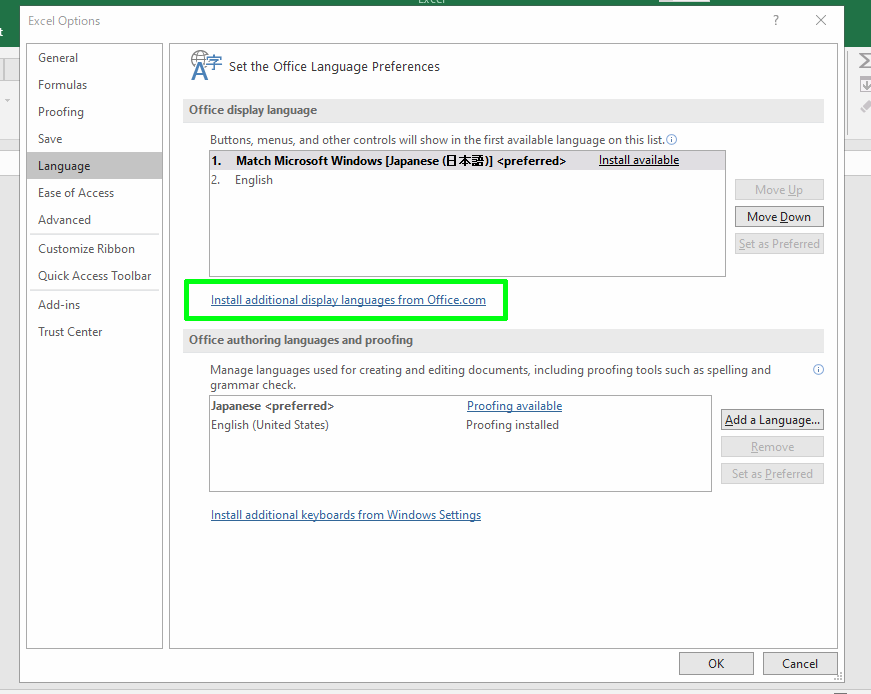Open Install additional display languages from Office.com
This screenshot has height=694, width=871.
pyautogui.click(x=348, y=300)
